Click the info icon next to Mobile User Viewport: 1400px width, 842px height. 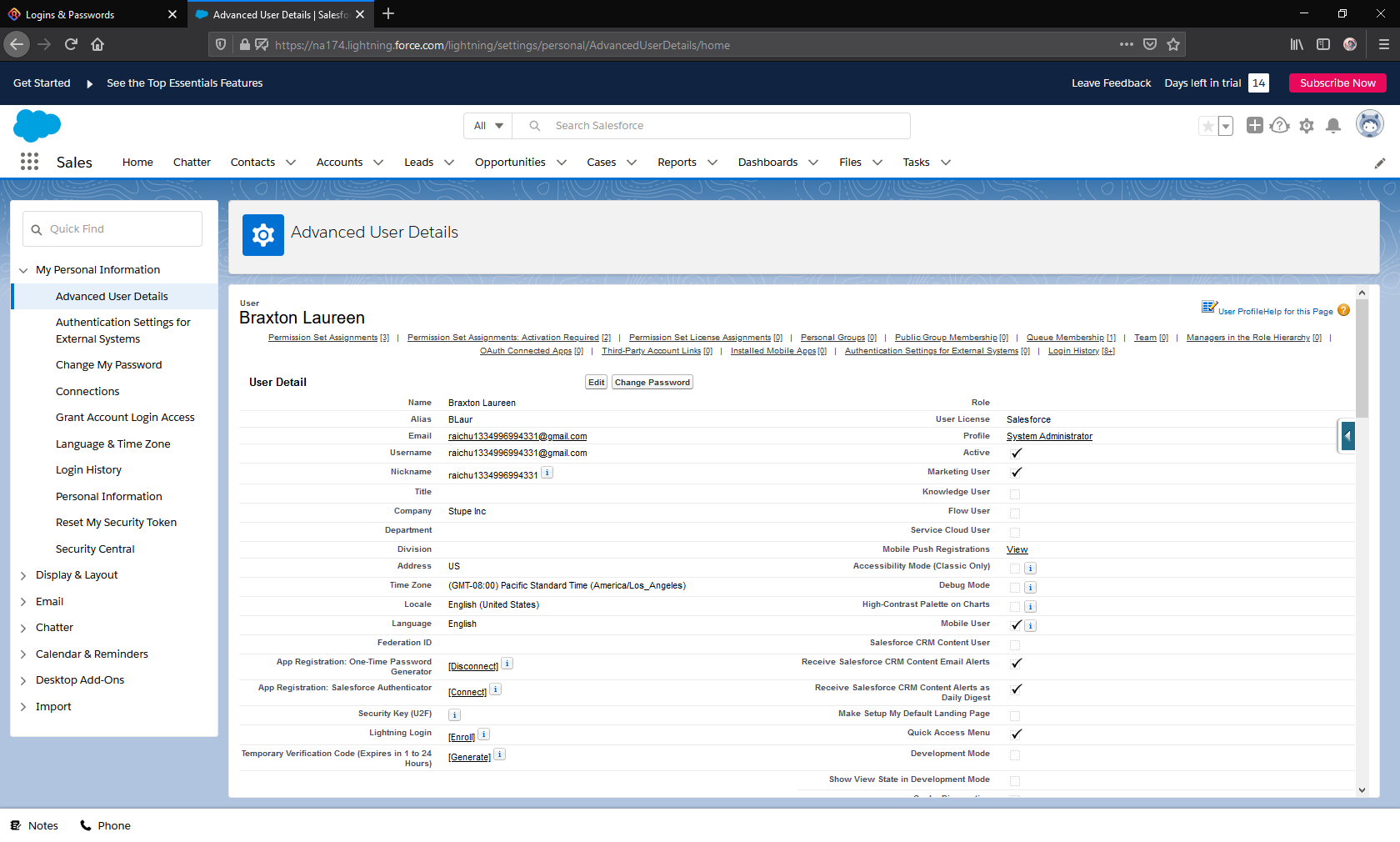point(1030,626)
